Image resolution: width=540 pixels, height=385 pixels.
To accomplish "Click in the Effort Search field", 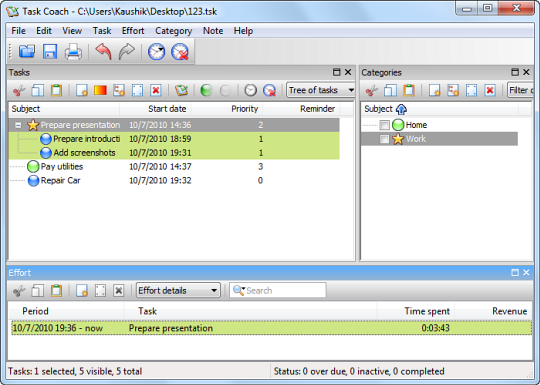I will [x=278, y=290].
